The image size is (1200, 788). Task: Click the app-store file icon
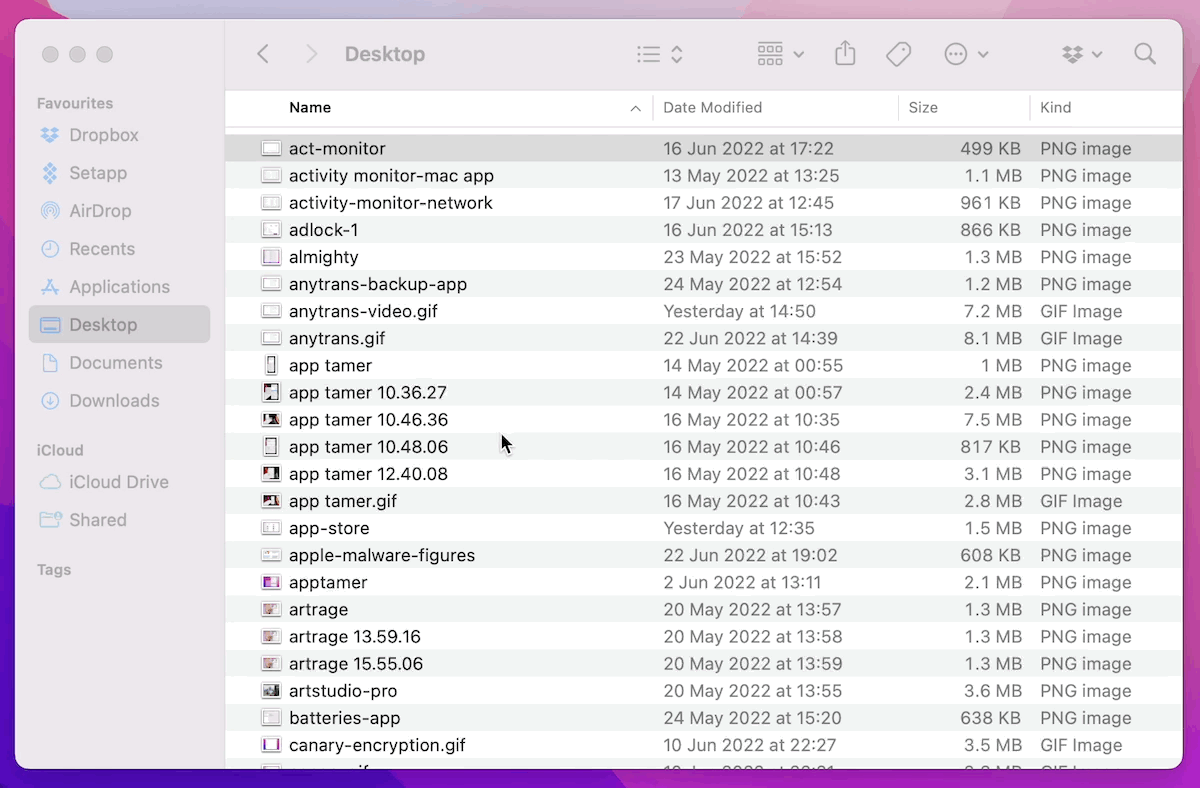tap(271, 528)
